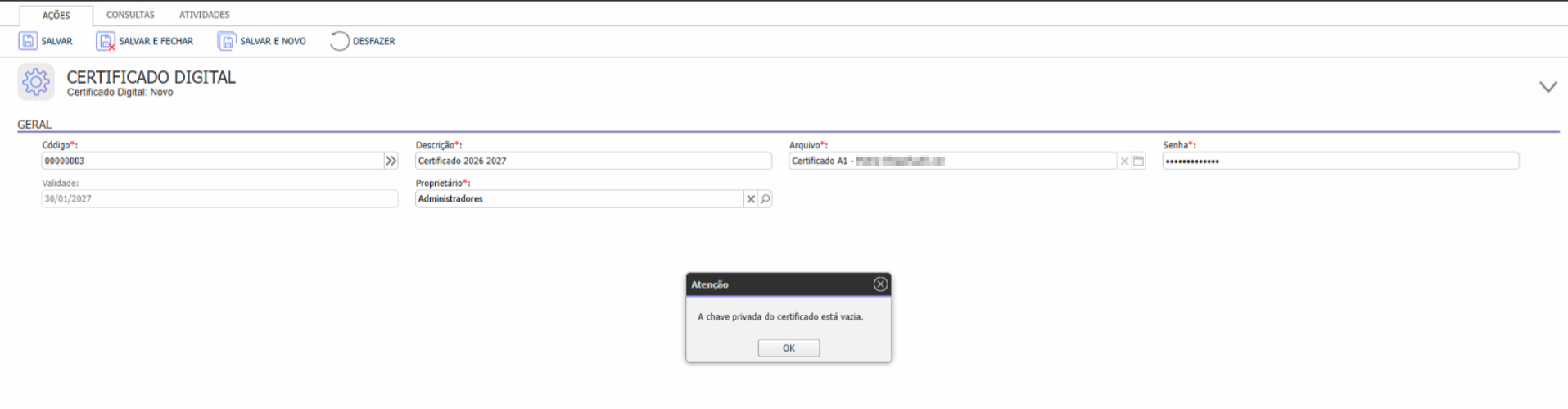
Task: Focus the Descrição text field
Action: click(593, 161)
